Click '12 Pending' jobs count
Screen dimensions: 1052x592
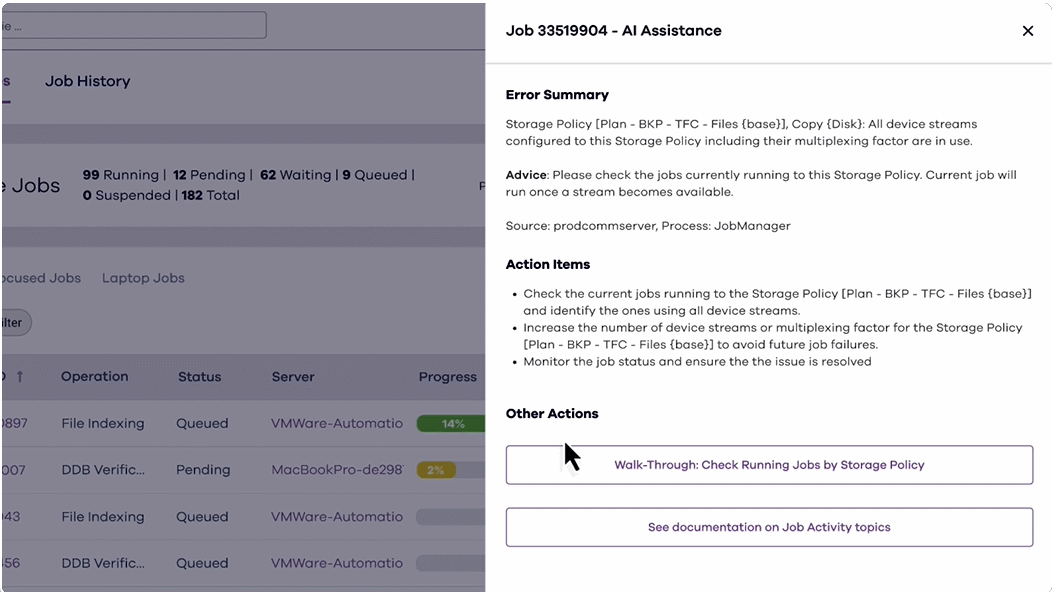coord(209,175)
